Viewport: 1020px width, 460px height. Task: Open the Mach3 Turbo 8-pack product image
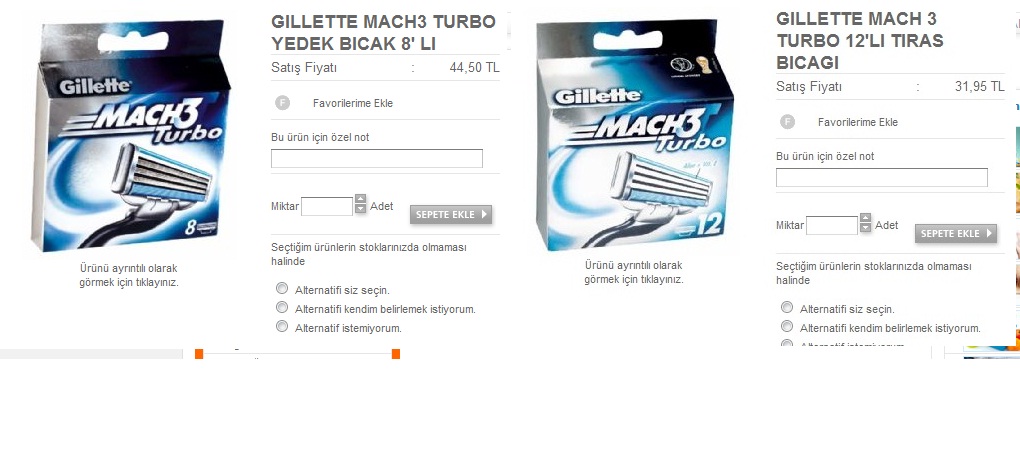[x=130, y=135]
